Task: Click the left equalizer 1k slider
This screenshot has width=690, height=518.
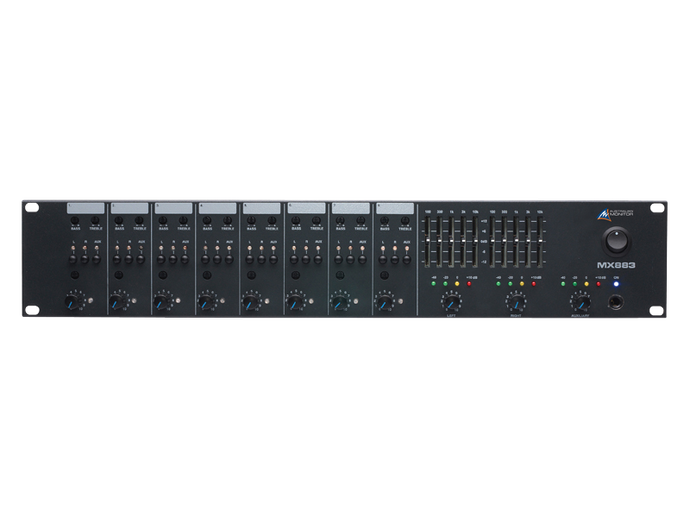Action: click(451, 242)
